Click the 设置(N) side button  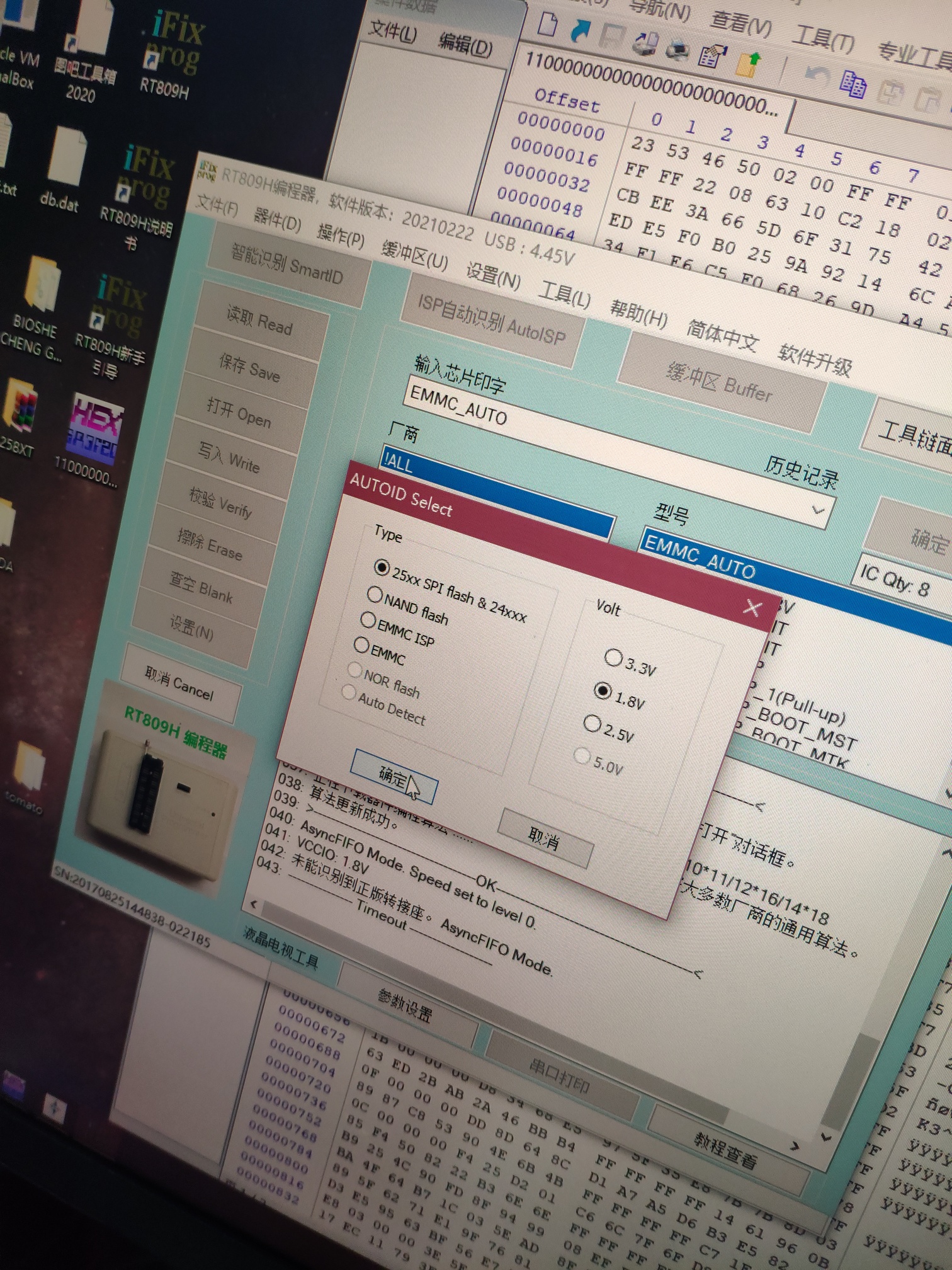coord(192,627)
